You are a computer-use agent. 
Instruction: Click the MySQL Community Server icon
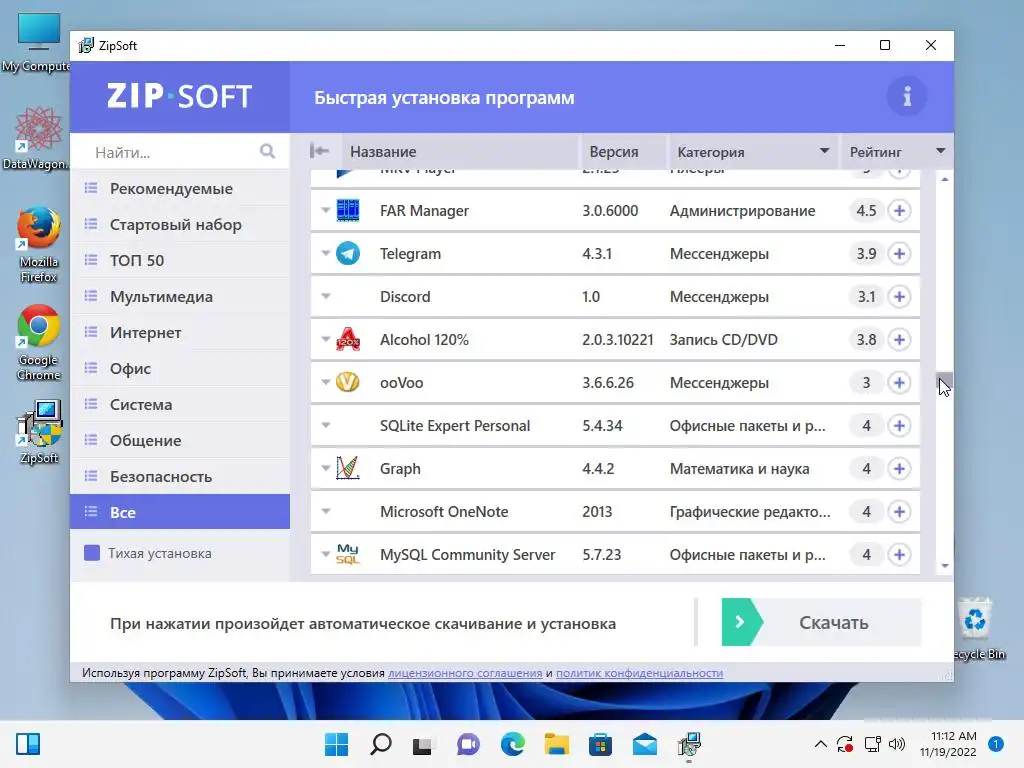click(x=347, y=554)
